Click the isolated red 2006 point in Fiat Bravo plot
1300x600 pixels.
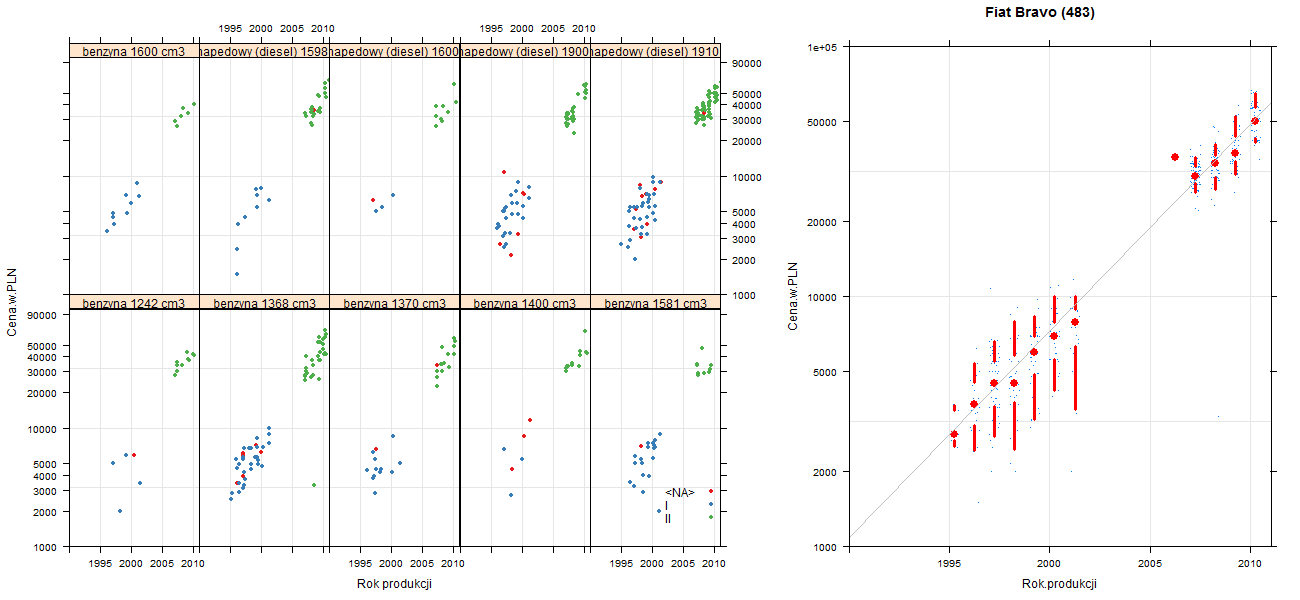(x=1174, y=157)
